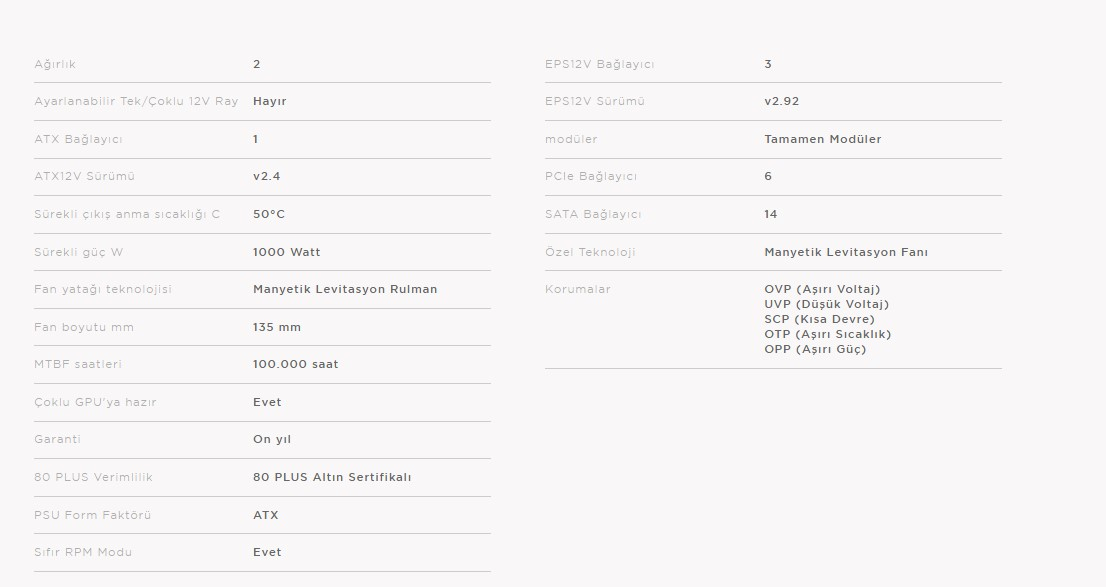Viewport: 1106px width, 587px height.
Task: Select the PCIe Bağlayıcı label
Action: [590, 176]
